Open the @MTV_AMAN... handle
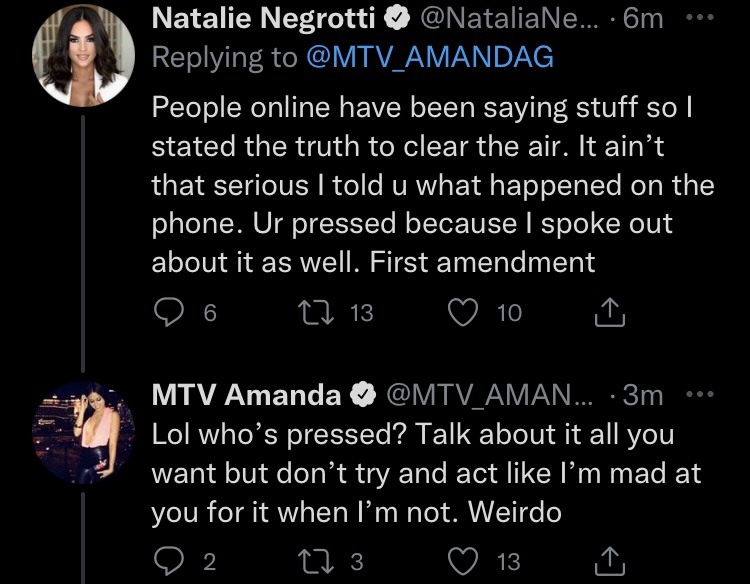 [x=489, y=395]
